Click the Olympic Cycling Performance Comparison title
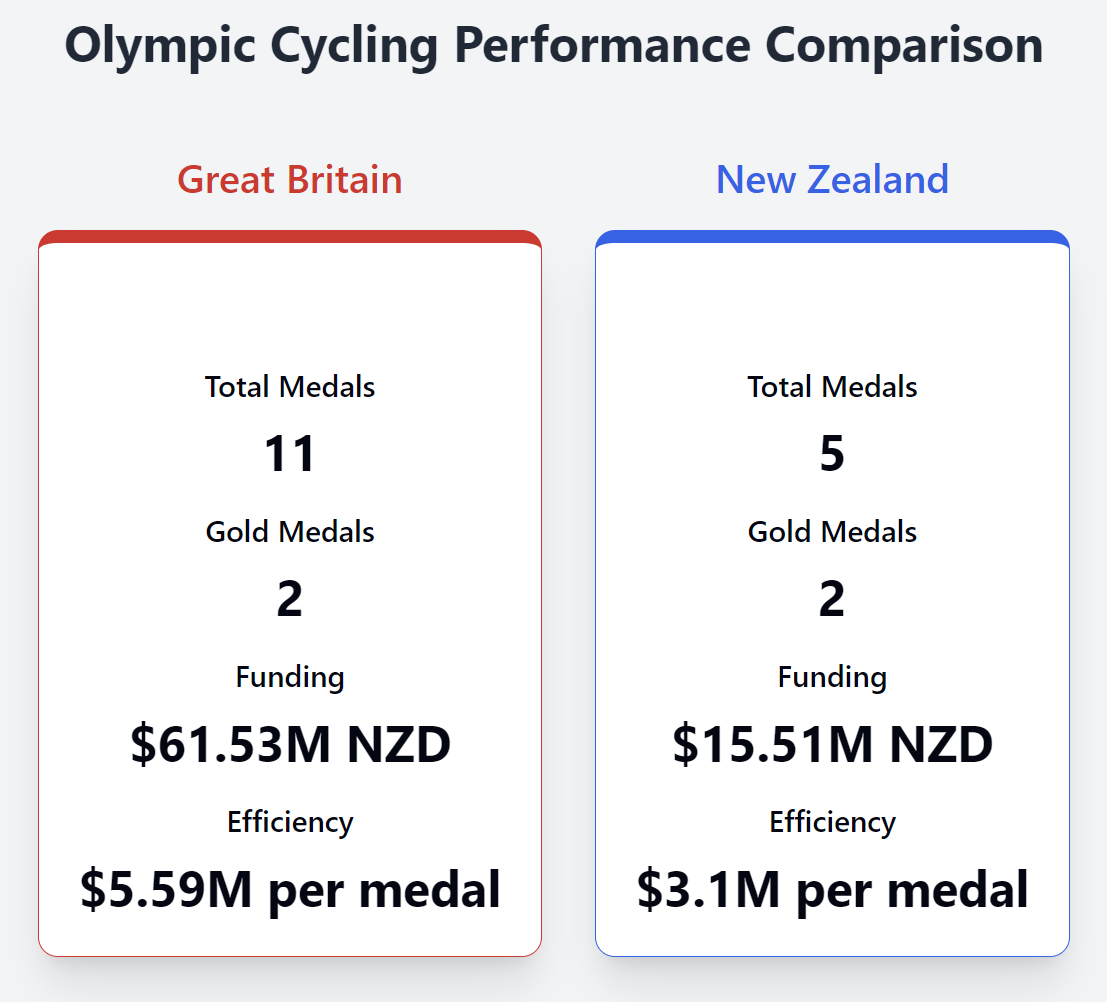 [553, 46]
